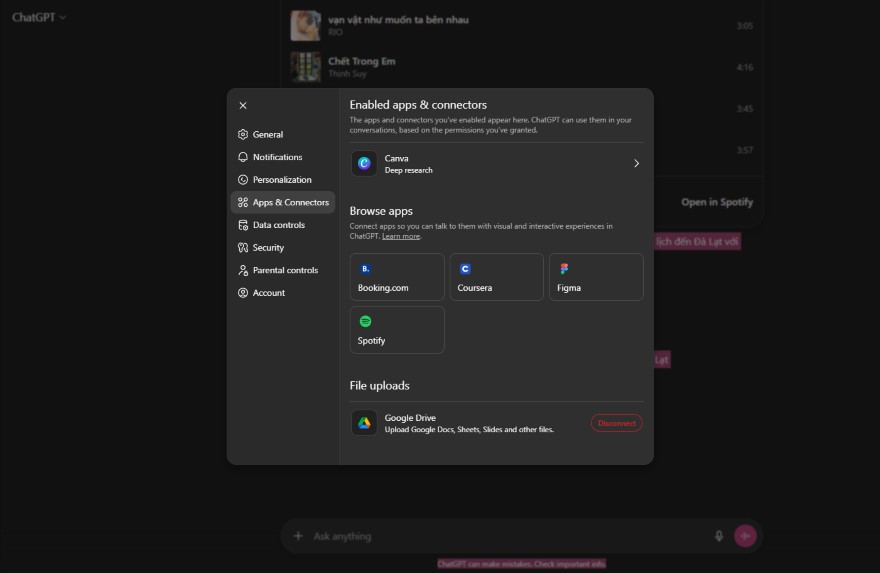This screenshot has height=573, width=880.
Task: Open the General settings section
Action: click(x=282, y=135)
